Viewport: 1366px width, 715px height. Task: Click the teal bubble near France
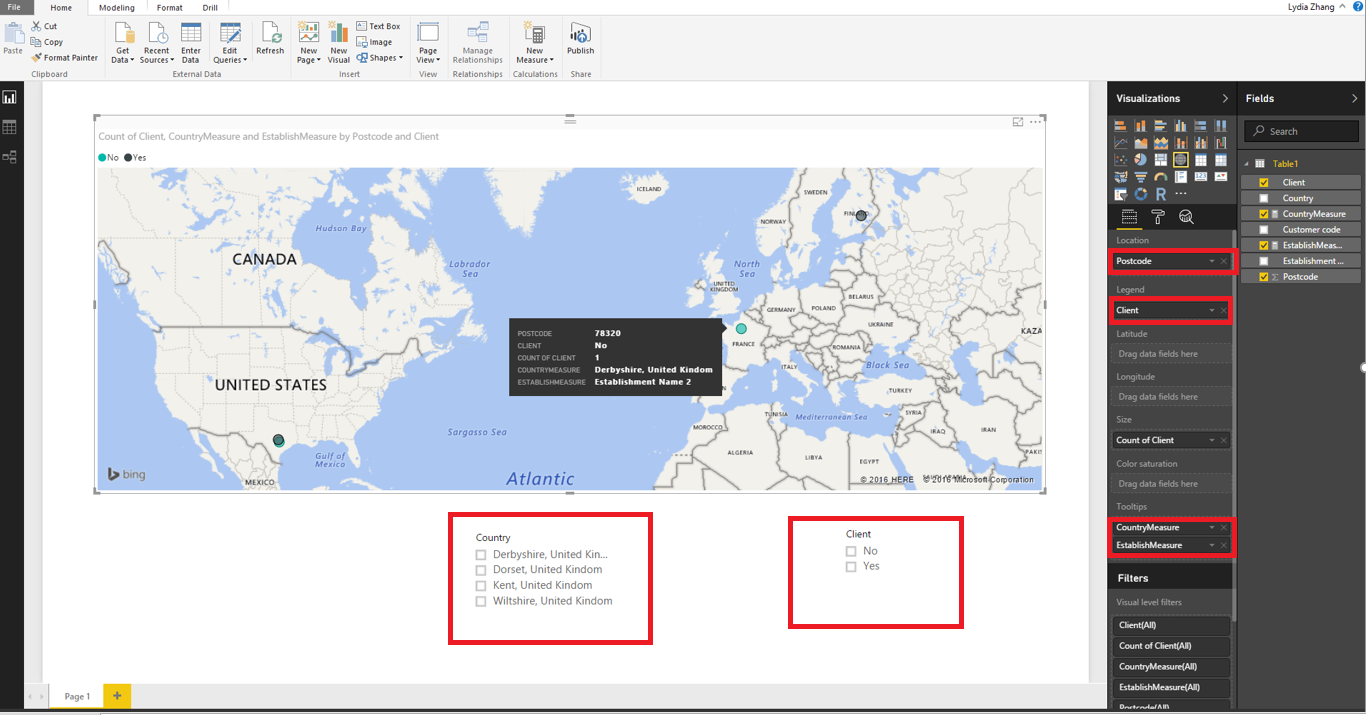point(741,328)
